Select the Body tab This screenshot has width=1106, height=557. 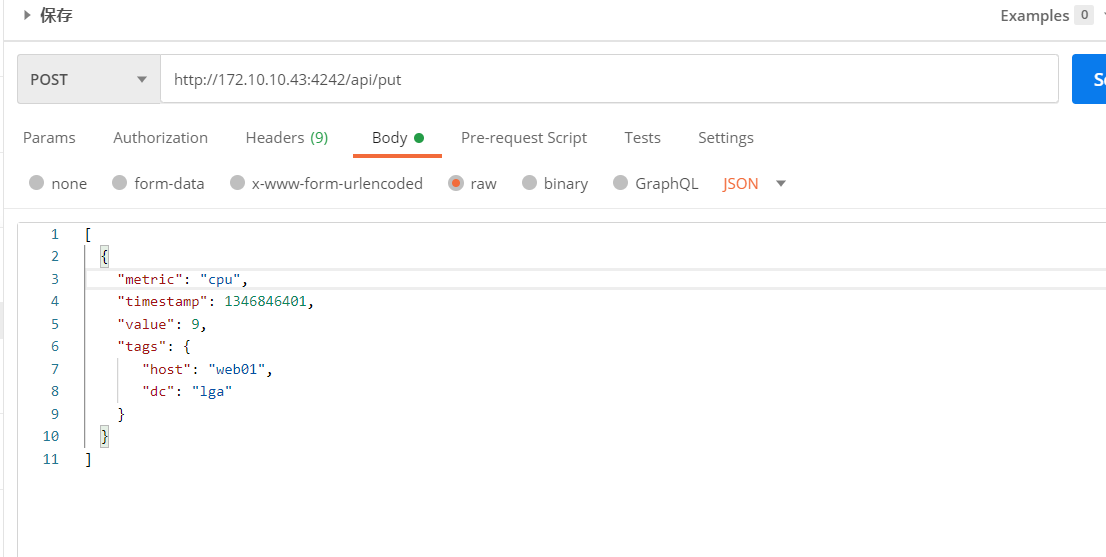pos(398,137)
